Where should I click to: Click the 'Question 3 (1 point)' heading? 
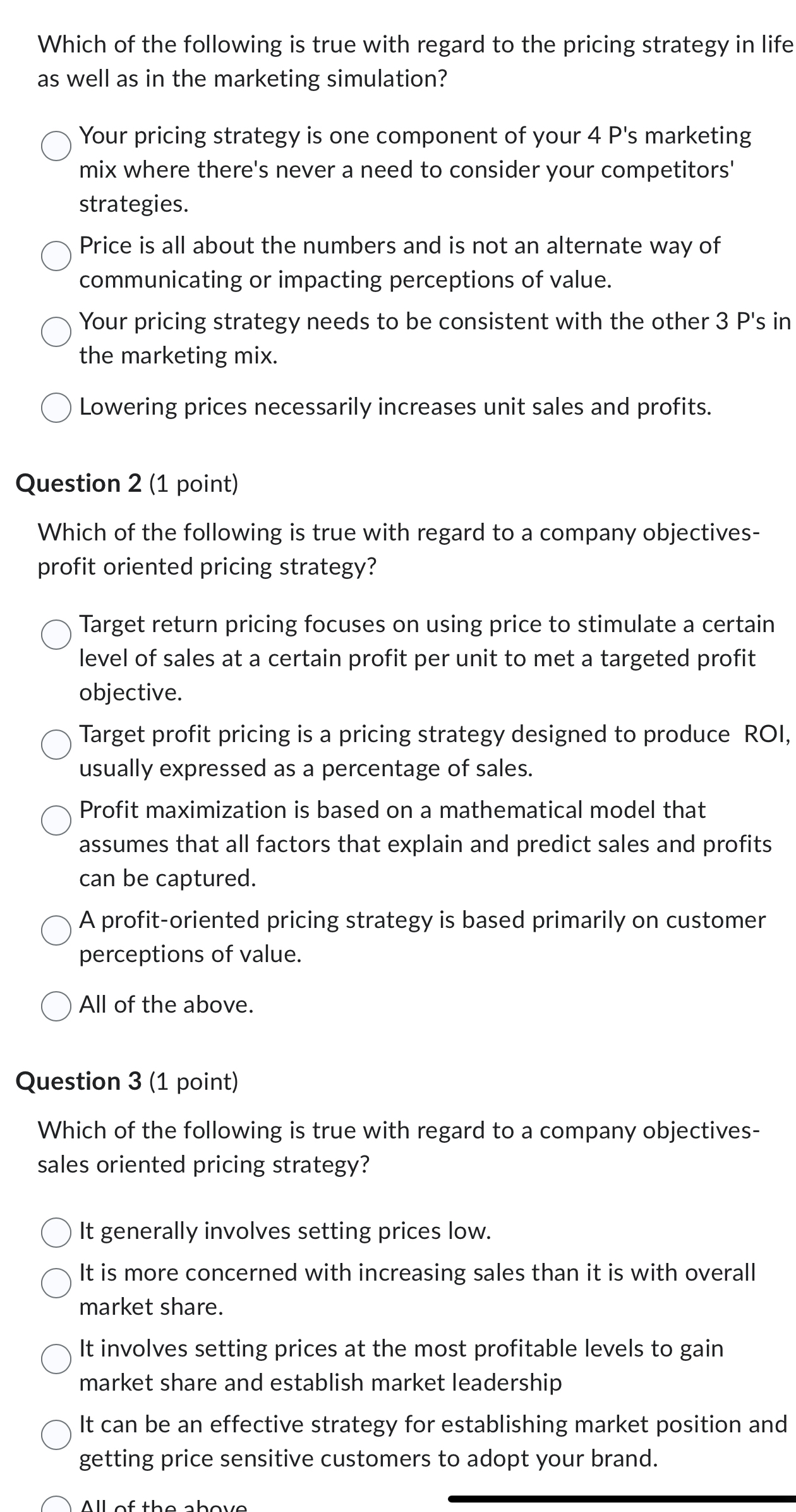127,1082
